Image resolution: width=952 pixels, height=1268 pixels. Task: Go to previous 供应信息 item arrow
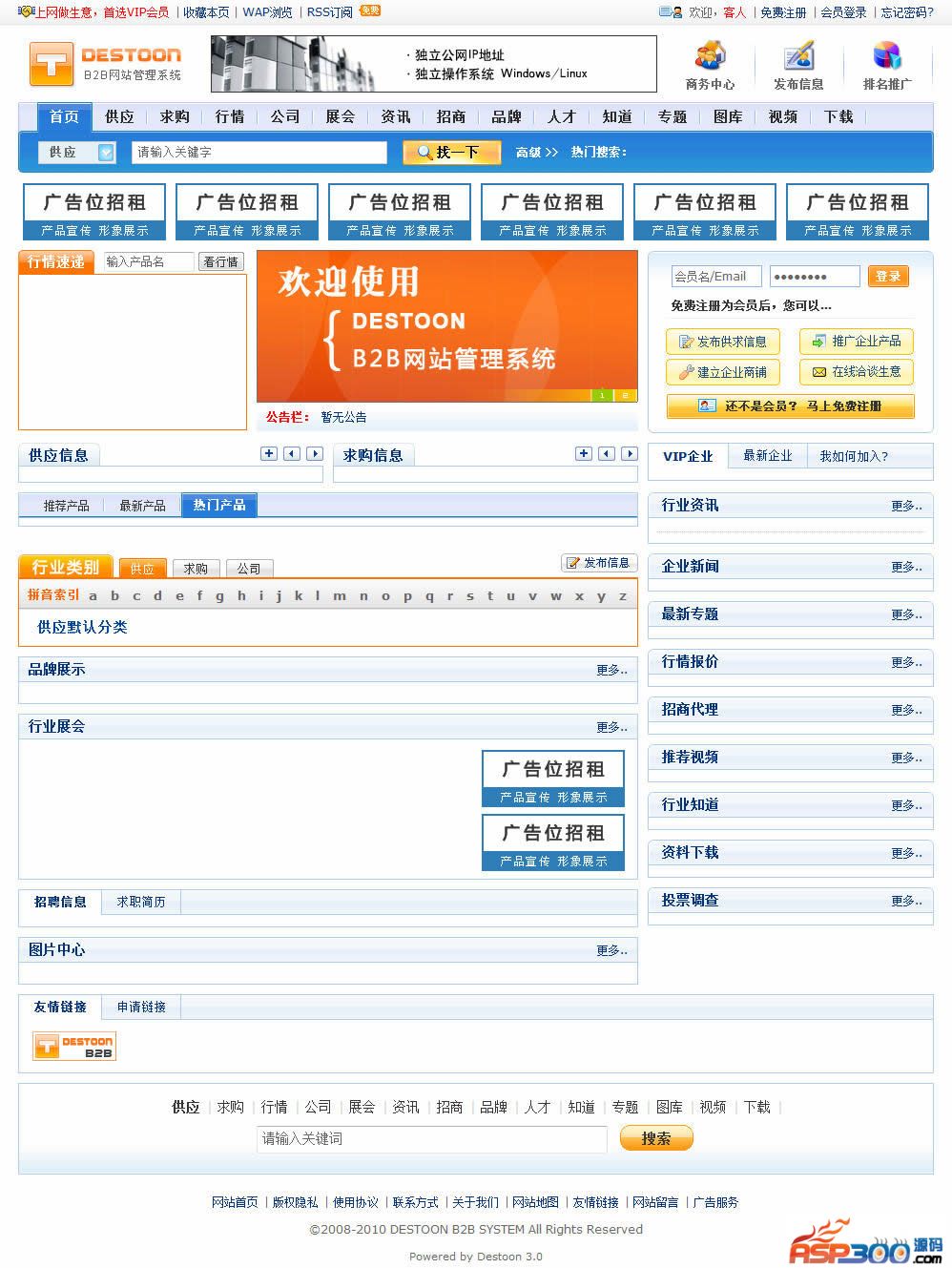(292, 454)
